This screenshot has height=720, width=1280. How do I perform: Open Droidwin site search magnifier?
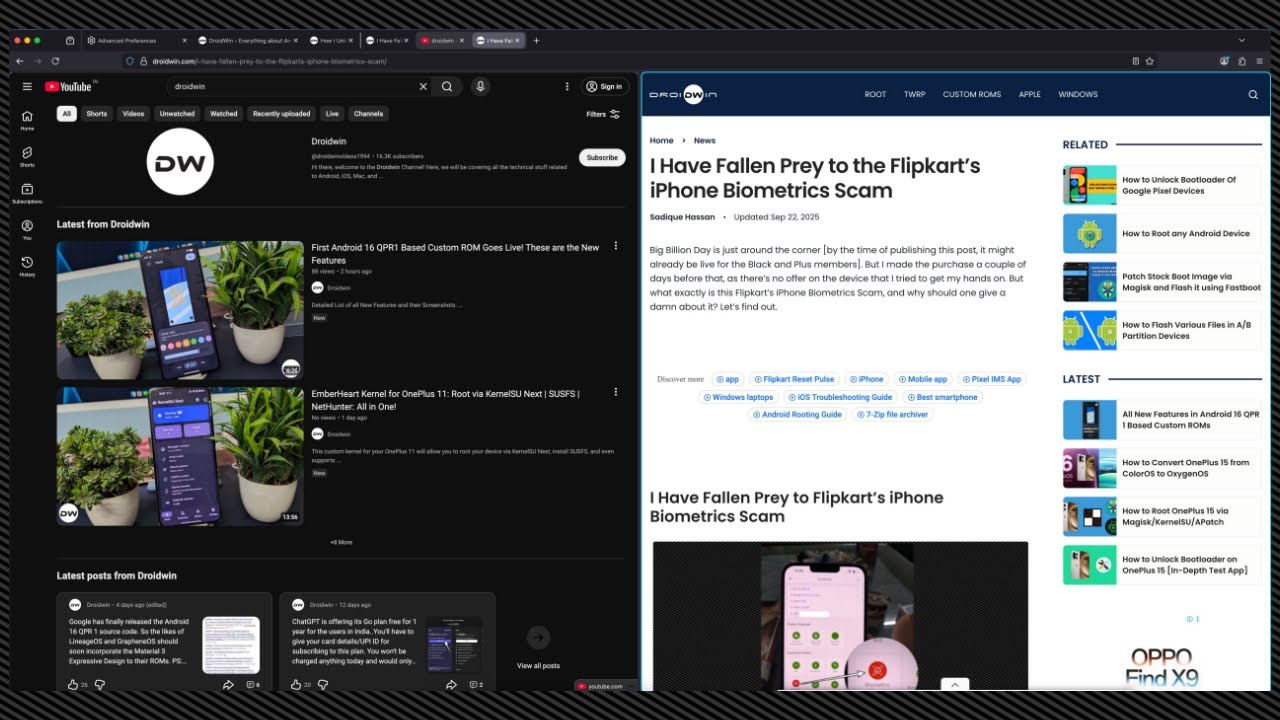coord(1253,95)
